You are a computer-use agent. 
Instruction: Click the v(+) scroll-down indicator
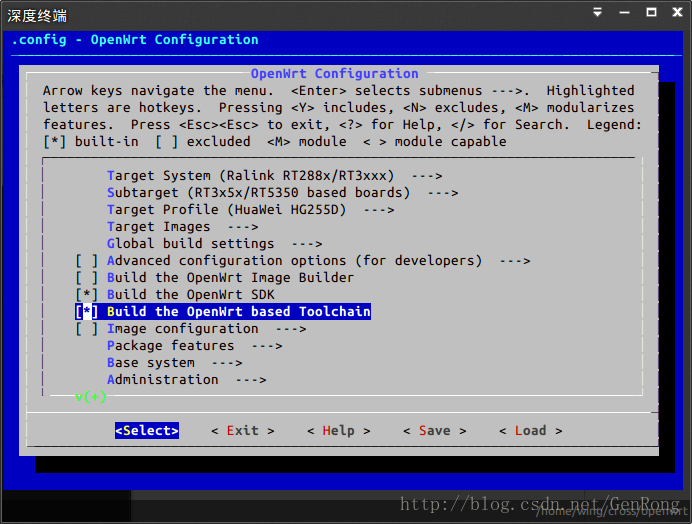(x=90, y=397)
